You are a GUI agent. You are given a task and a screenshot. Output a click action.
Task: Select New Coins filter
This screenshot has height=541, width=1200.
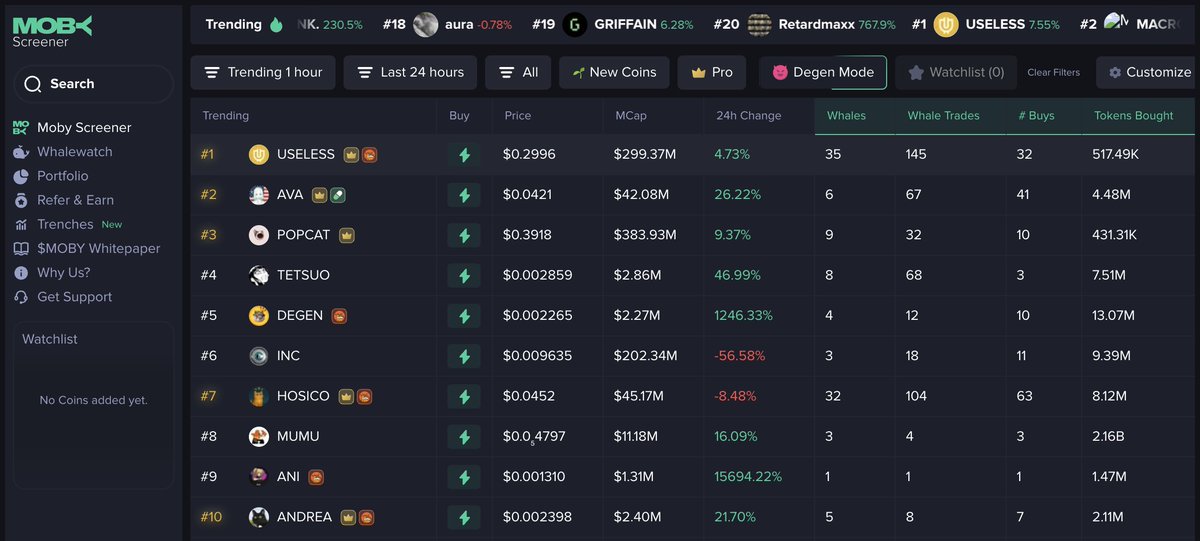[614, 72]
